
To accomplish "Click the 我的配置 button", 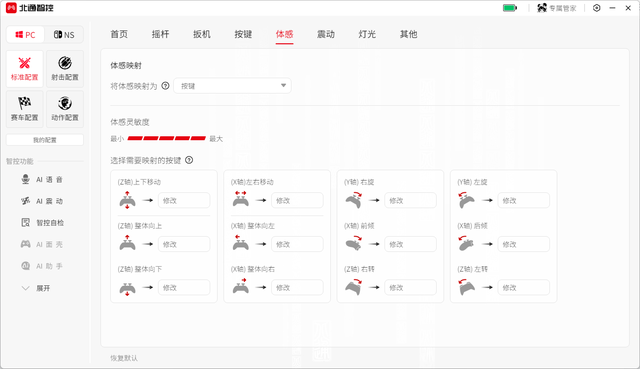I will 45,140.
